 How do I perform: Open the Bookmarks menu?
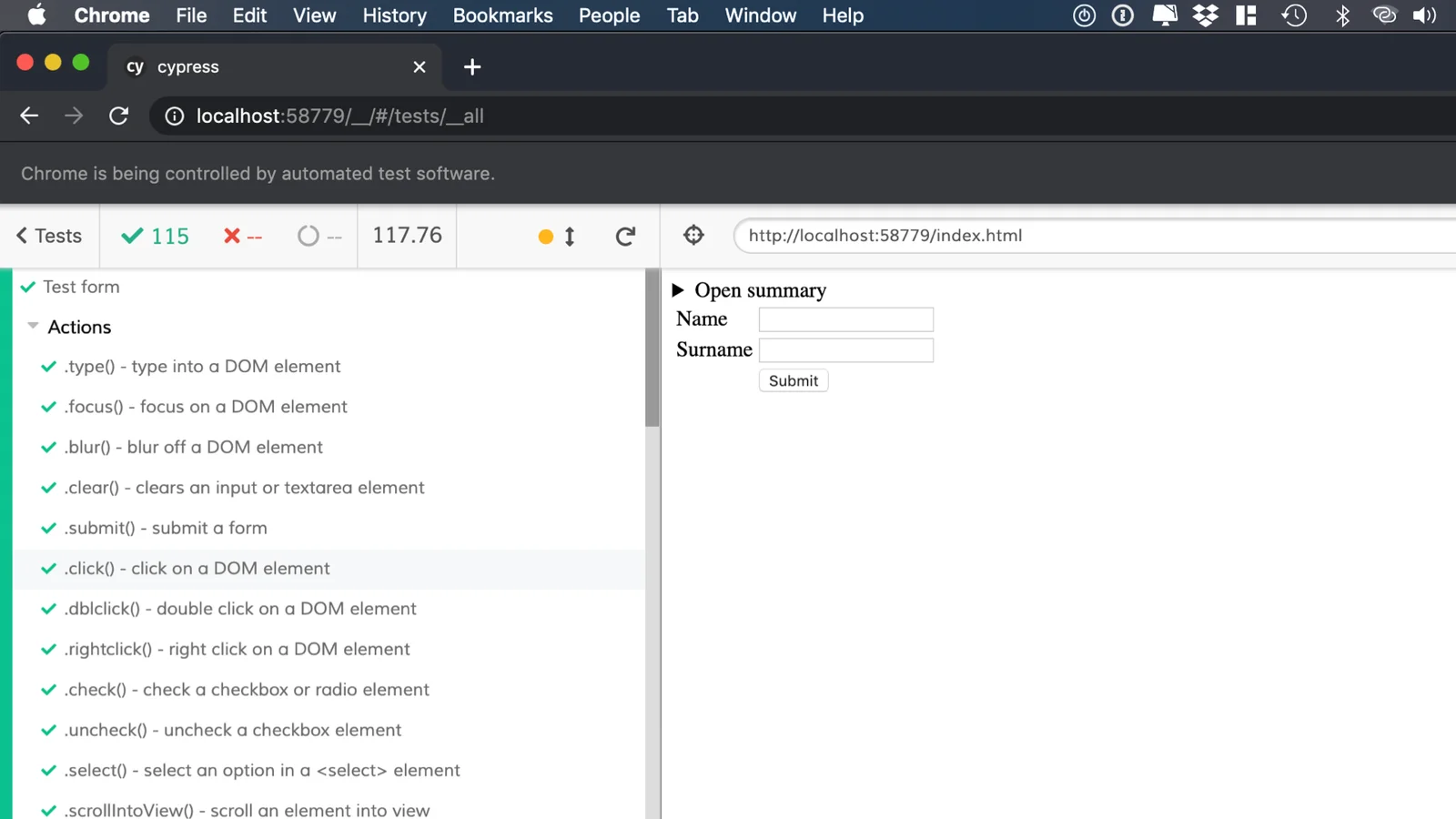coord(502,15)
